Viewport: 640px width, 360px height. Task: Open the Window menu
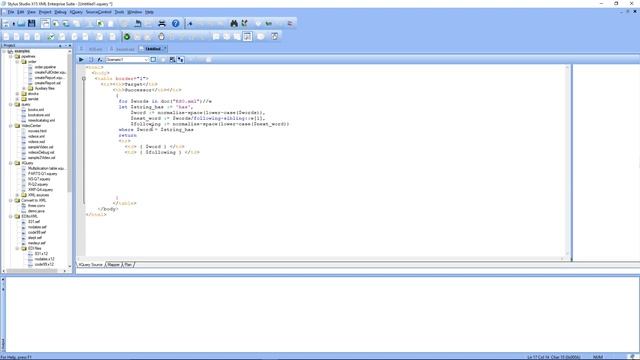[135, 12]
